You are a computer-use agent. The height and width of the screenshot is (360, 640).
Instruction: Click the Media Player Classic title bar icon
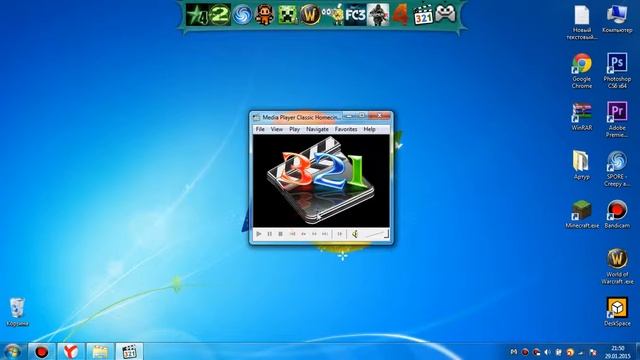tap(256, 118)
